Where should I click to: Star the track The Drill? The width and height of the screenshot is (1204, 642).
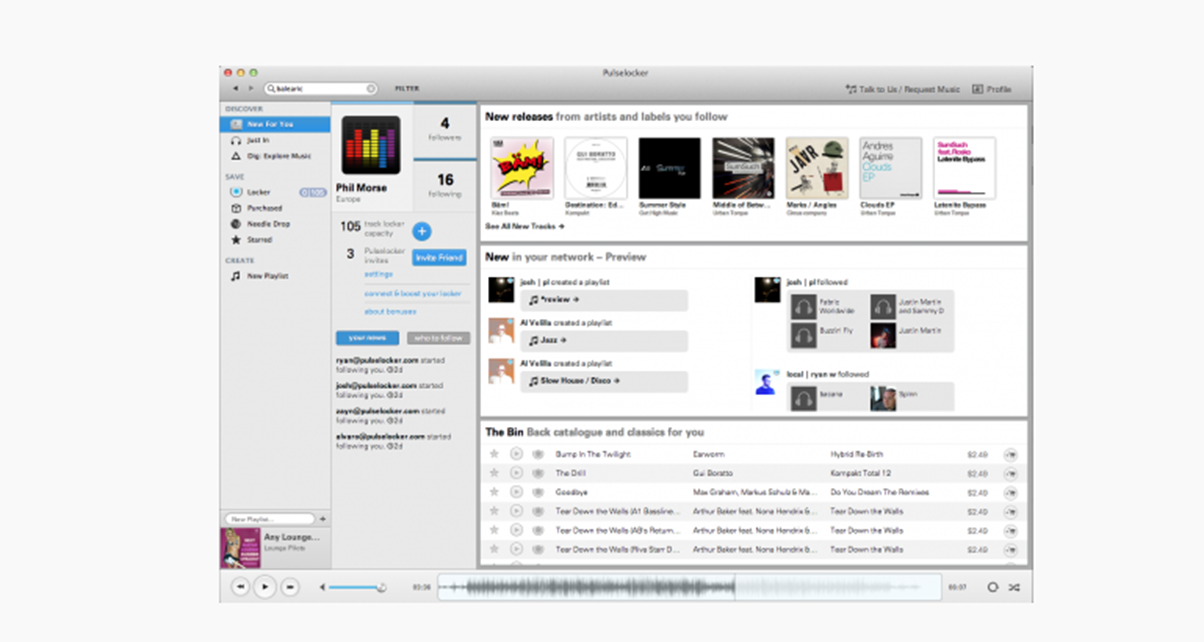pyautogui.click(x=494, y=473)
